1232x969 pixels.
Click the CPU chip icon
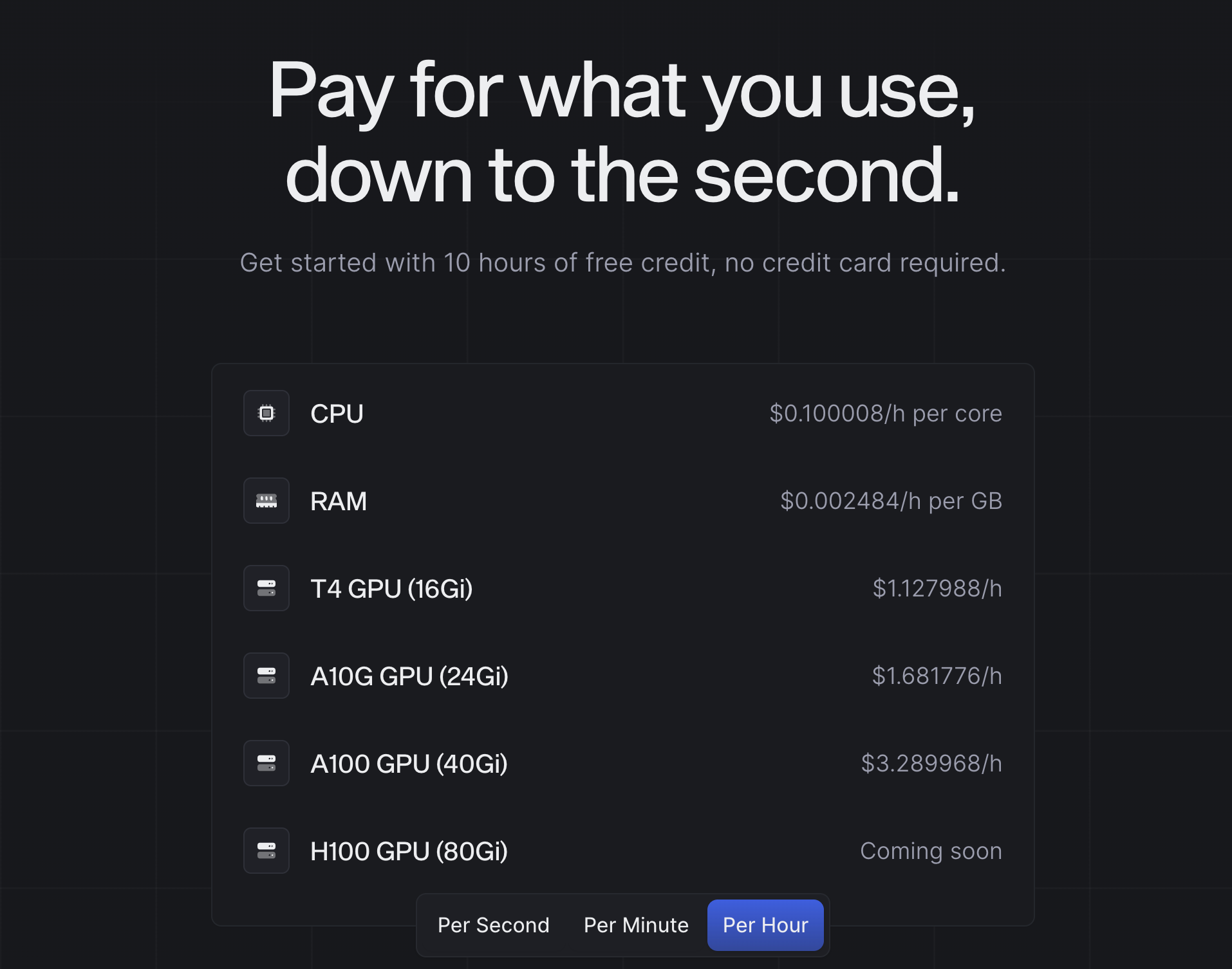point(266,414)
